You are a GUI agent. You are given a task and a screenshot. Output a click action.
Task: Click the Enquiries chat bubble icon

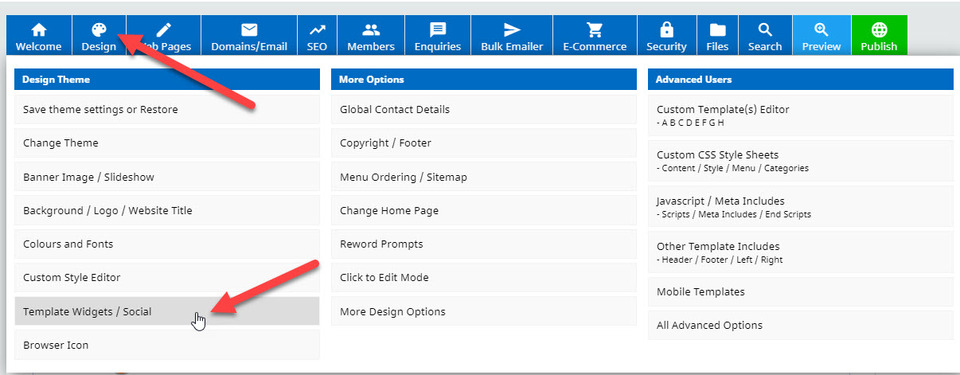point(438,29)
